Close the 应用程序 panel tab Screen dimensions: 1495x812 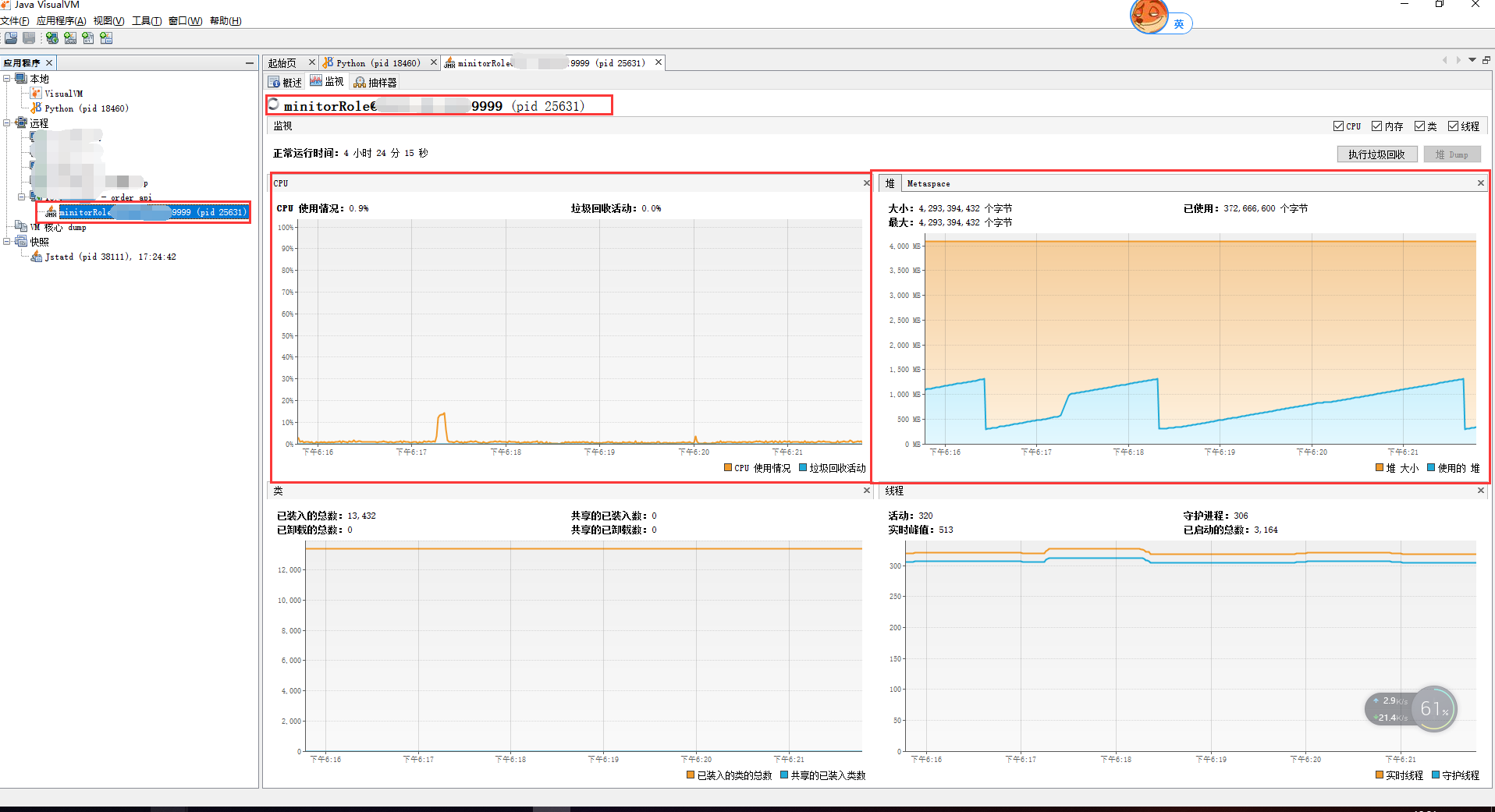pos(49,62)
